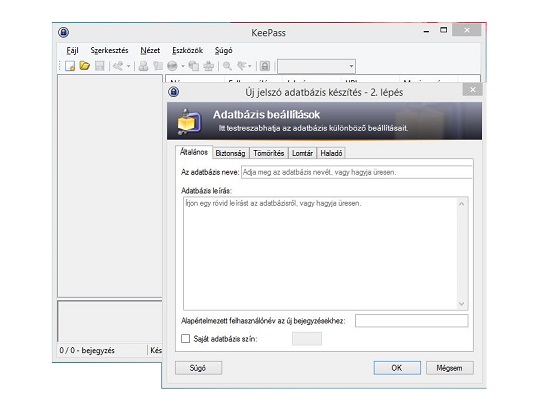Open the Add entry dropdown arrow
550x412 pixels.
coord(128,66)
